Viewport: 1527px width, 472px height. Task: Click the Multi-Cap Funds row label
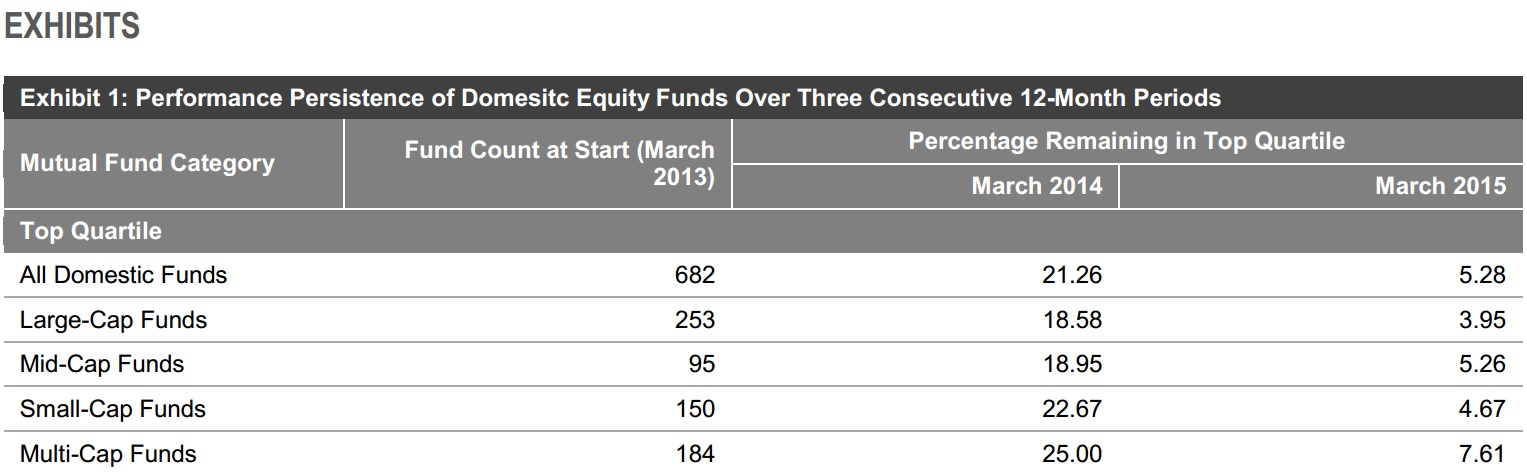click(108, 454)
